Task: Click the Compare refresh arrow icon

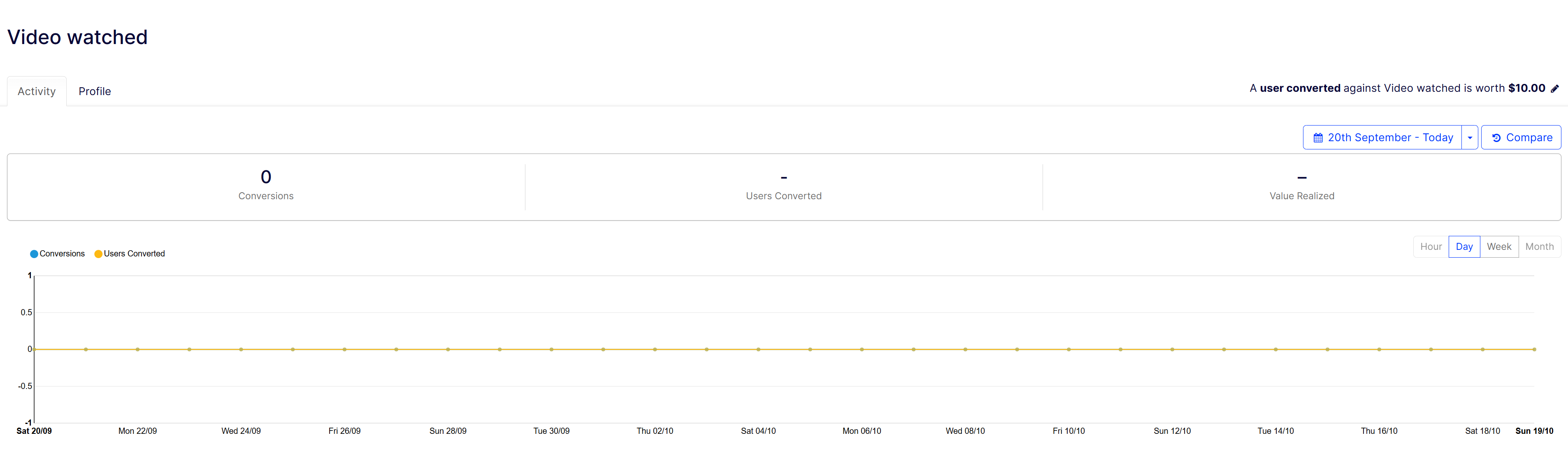Action: (x=1496, y=138)
